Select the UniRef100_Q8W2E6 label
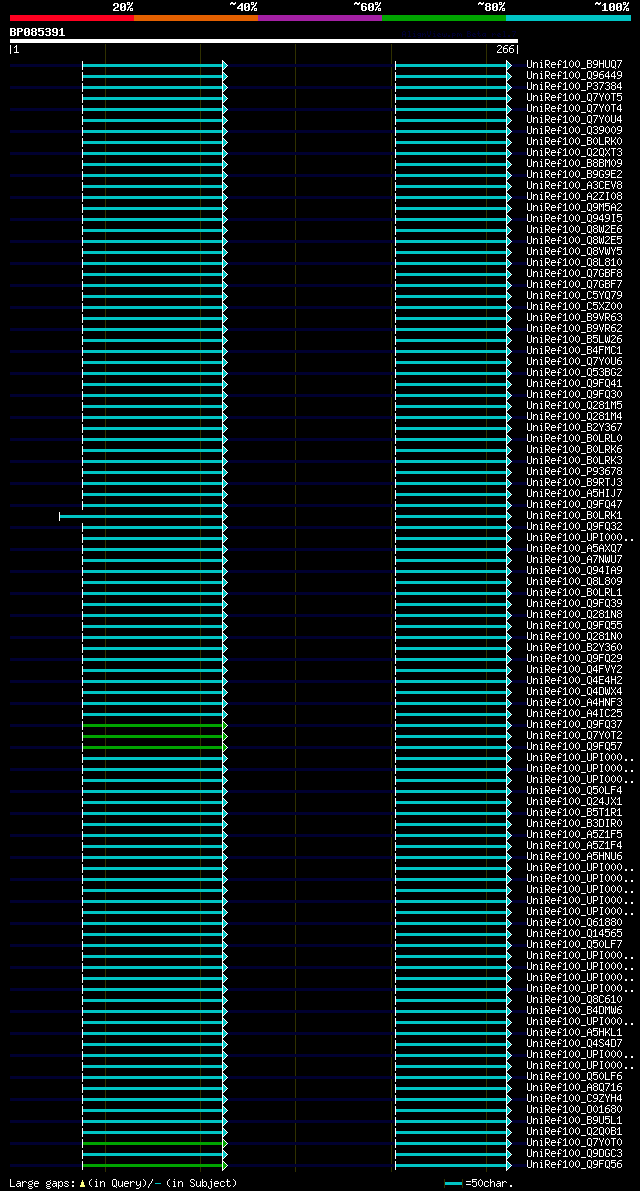Screen dimensions: 640x1191 574,229
